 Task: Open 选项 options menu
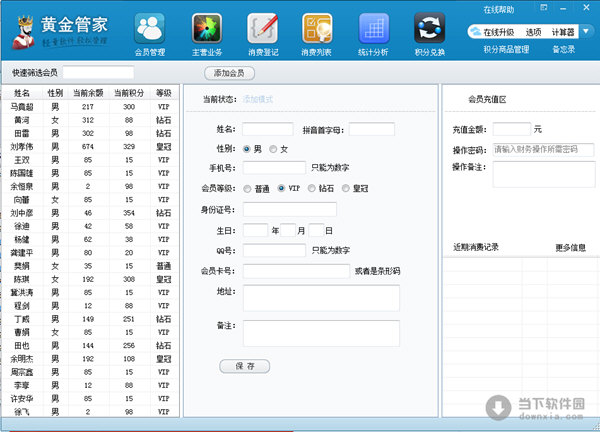[x=533, y=32]
